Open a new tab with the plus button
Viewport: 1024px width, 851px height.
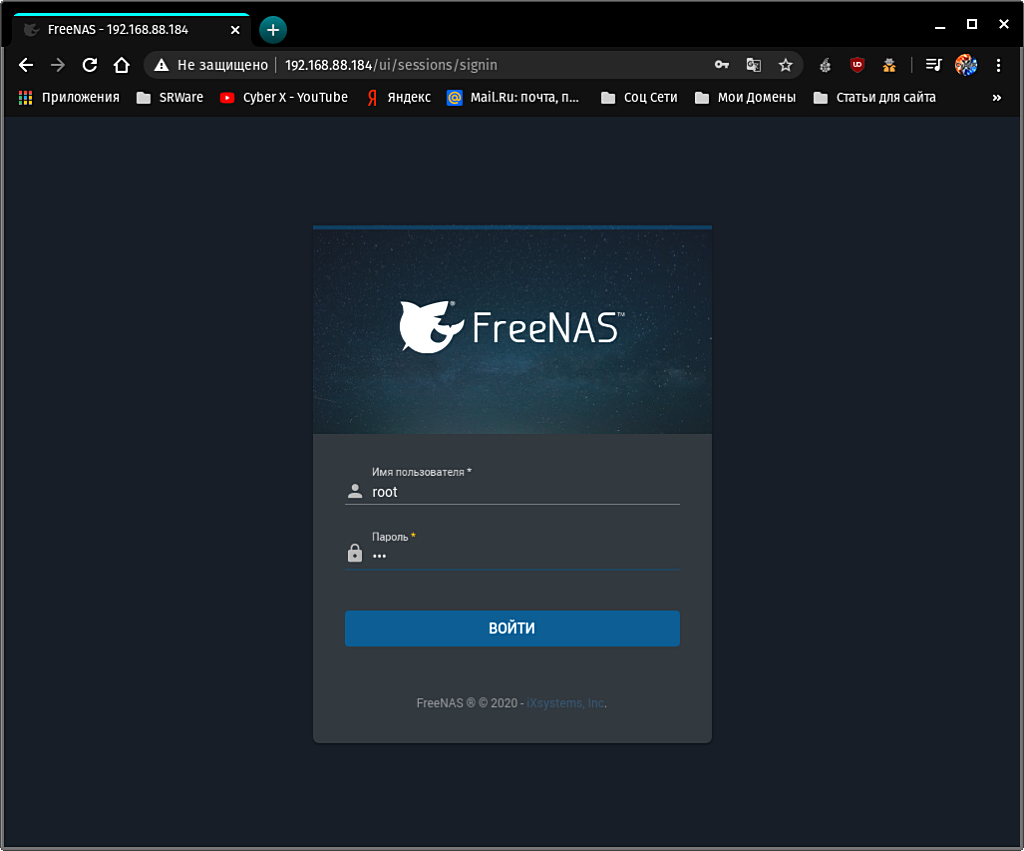[273, 29]
